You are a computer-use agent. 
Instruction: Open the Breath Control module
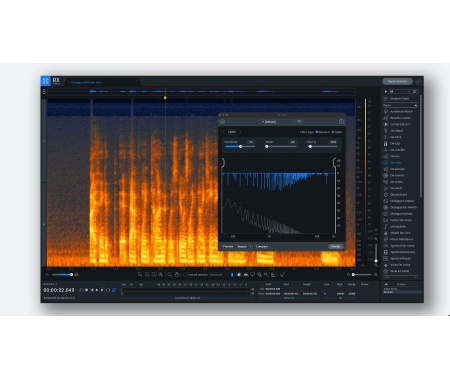(401, 118)
